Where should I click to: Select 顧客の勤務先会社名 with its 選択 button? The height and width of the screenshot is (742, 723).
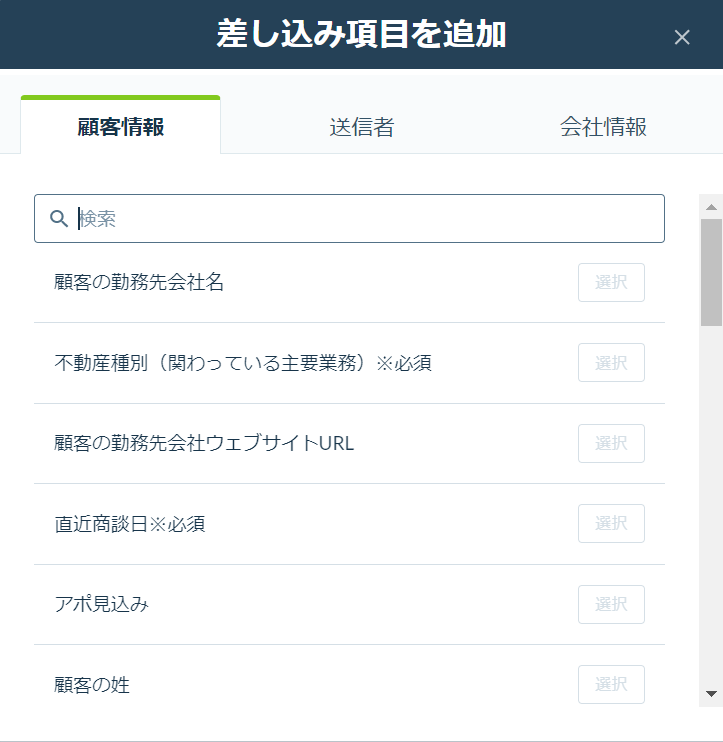[x=611, y=283]
